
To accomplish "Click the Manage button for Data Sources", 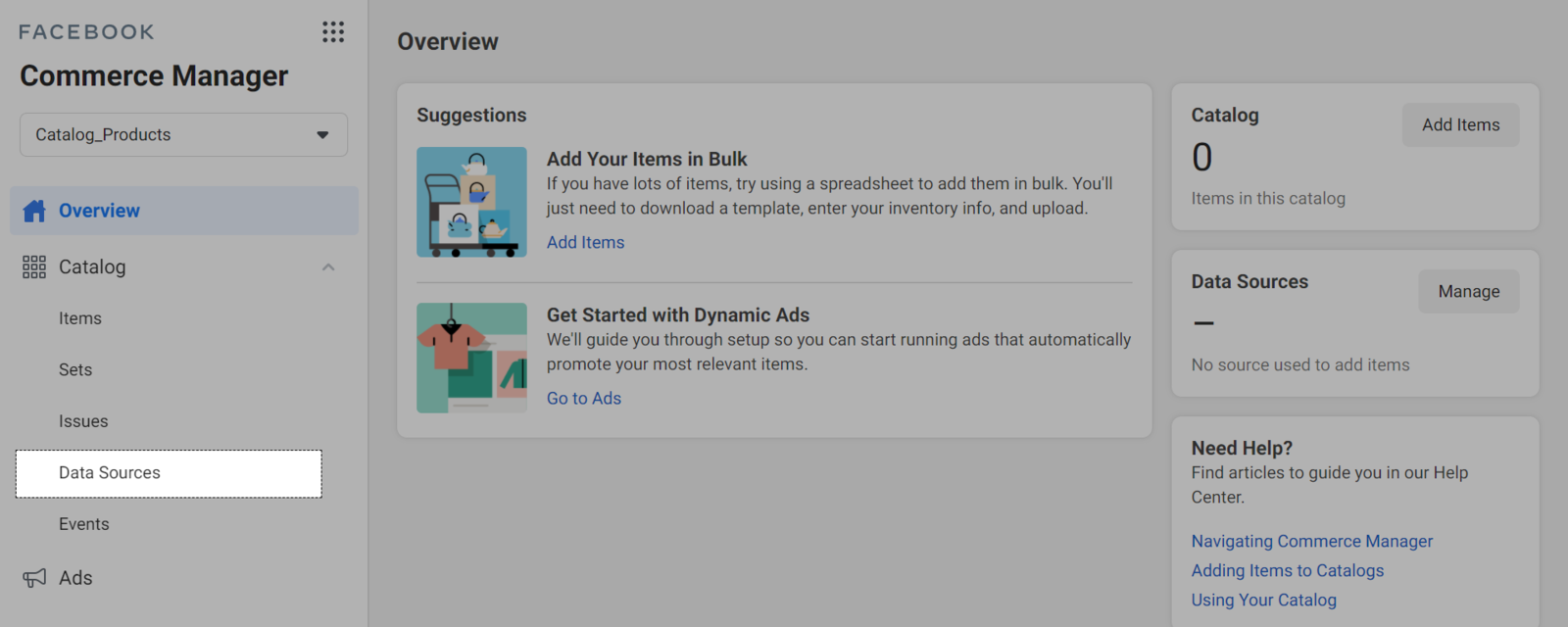I will click(x=1468, y=292).
